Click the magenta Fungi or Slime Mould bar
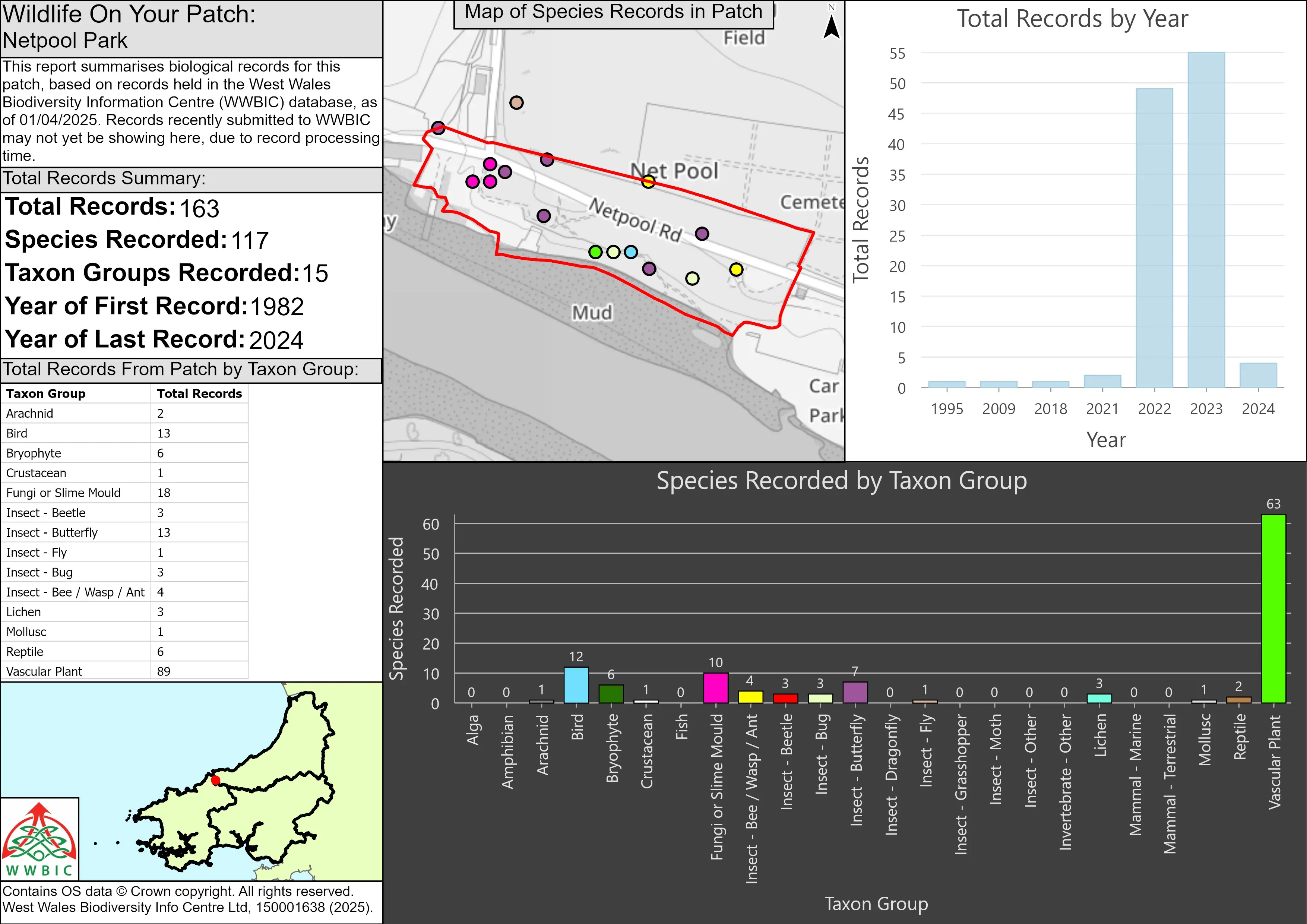 (x=716, y=688)
